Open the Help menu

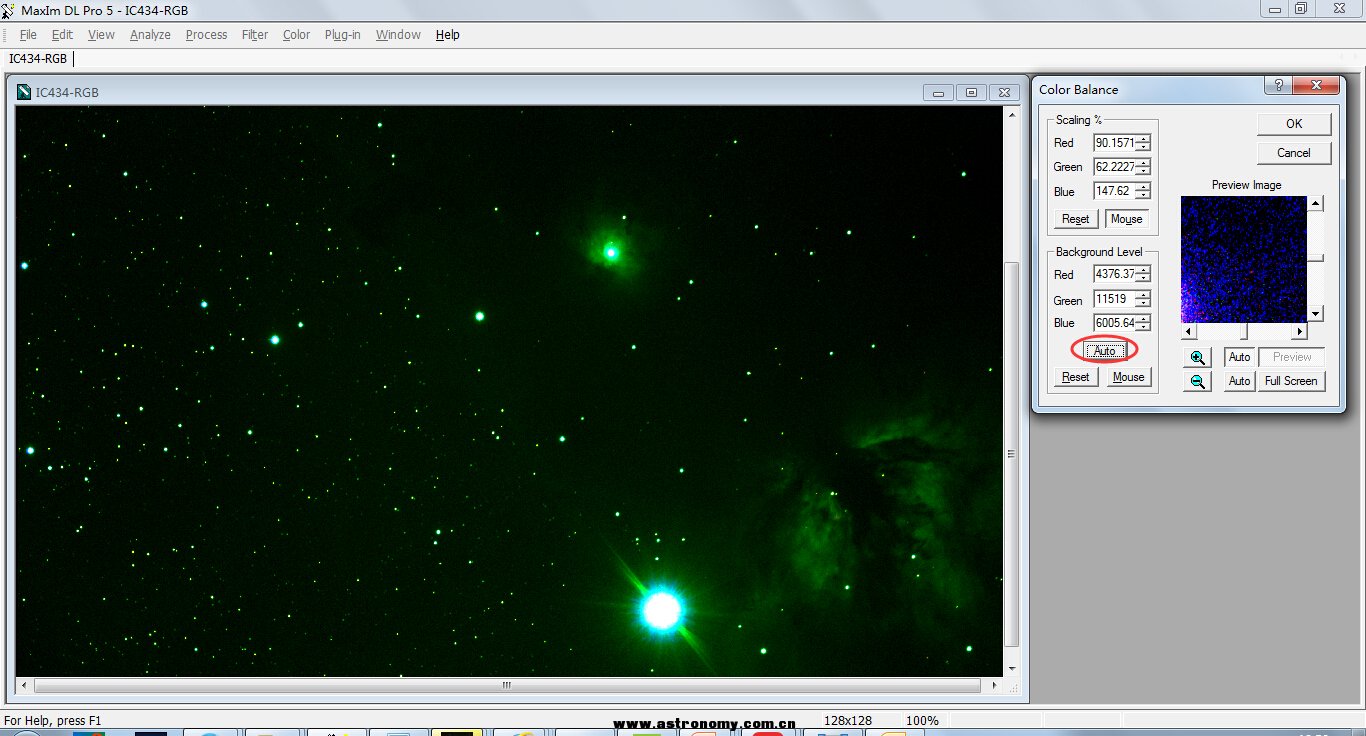[x=447, y=34]
